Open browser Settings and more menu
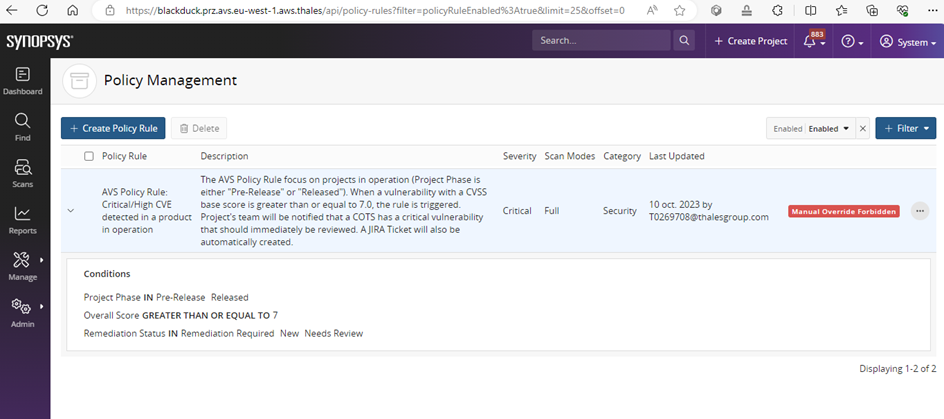The width and height of the screenshot is (944, 419). (x=931, y=10)
